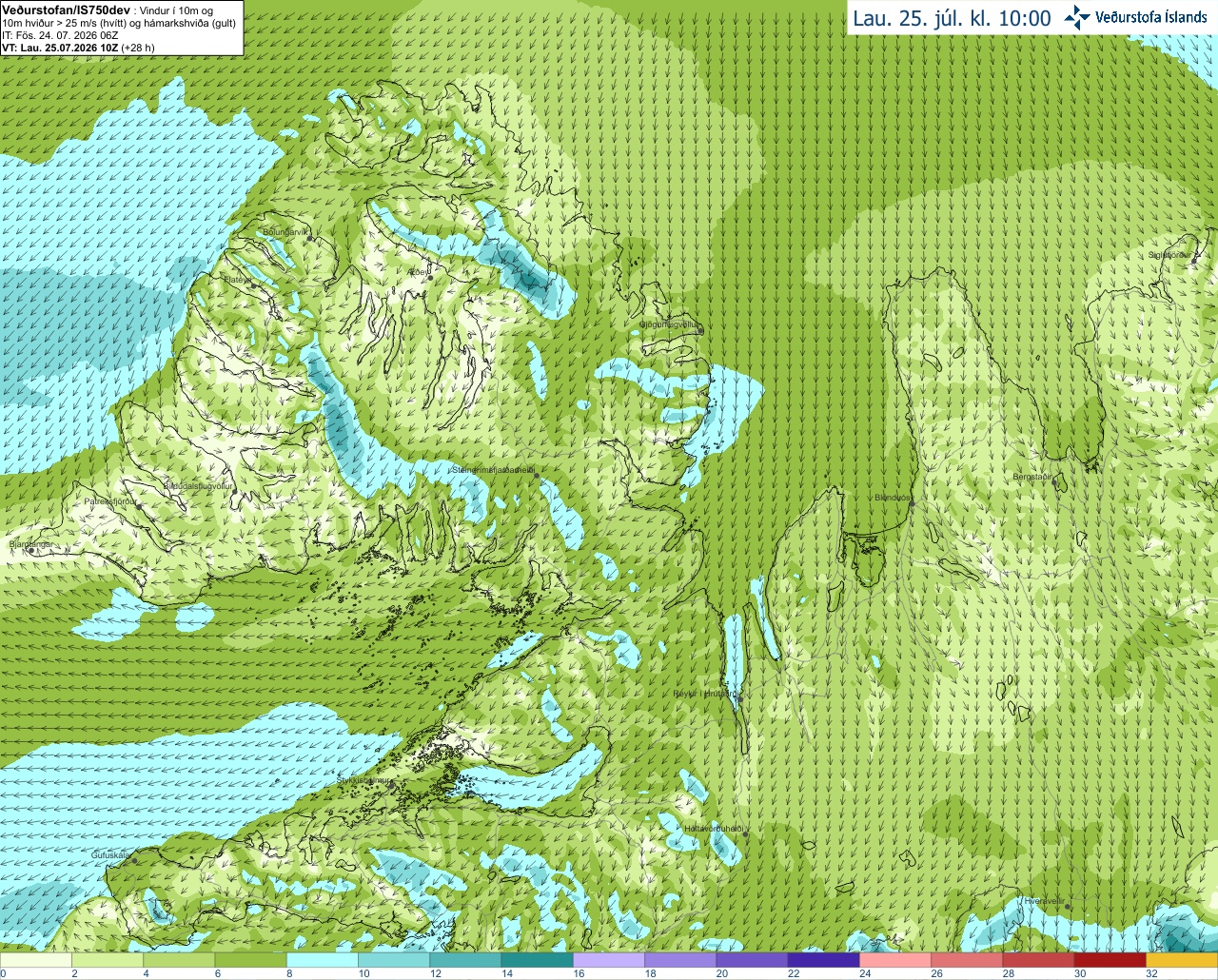
Task: Click the Patreksfjörður place label
Action: click(x=111, y=500)
